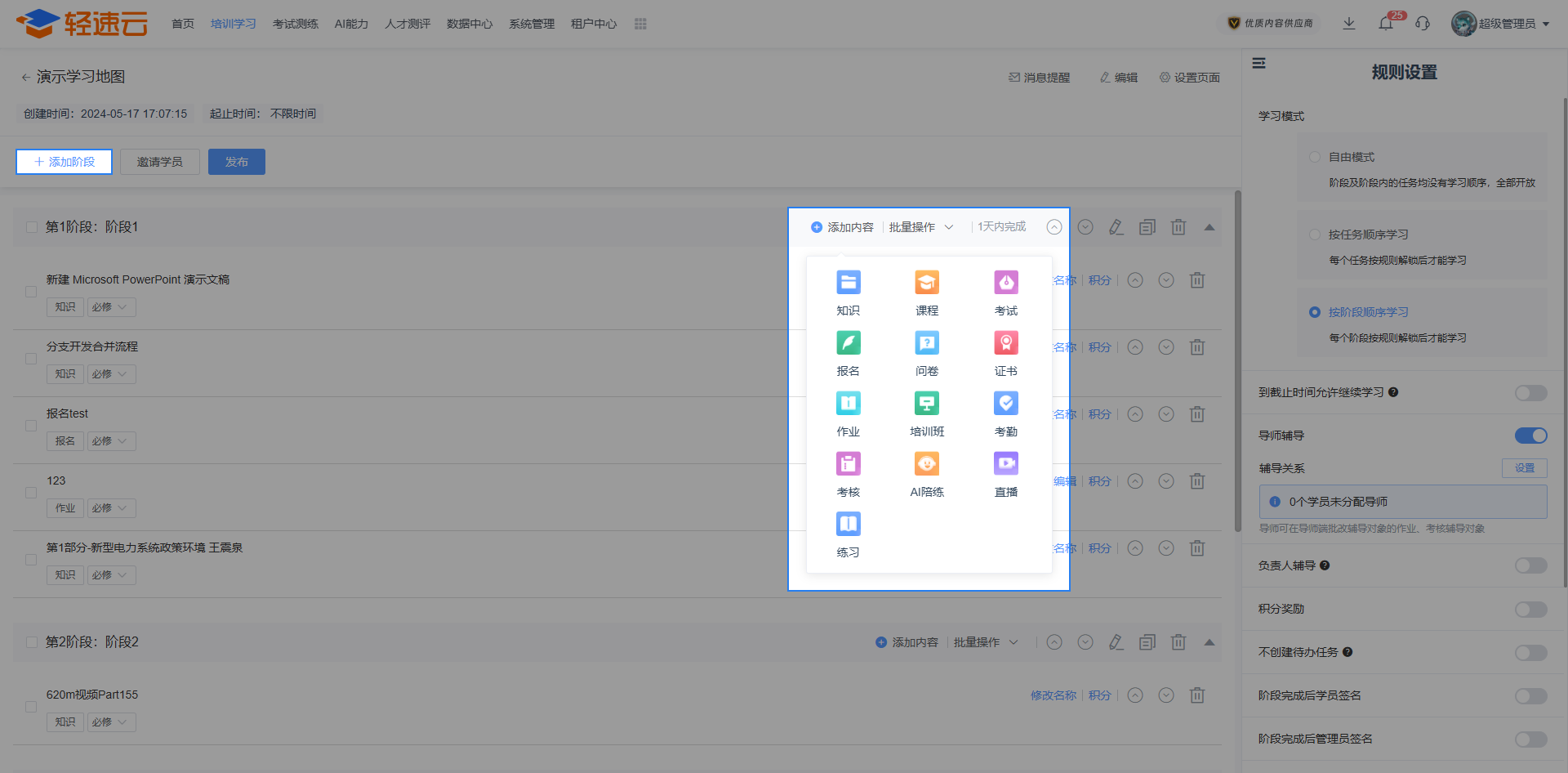The width and height of the screenshot is (1568, 773).
Task: Turn off the 导师辅导 switch
Action: 1530,436
